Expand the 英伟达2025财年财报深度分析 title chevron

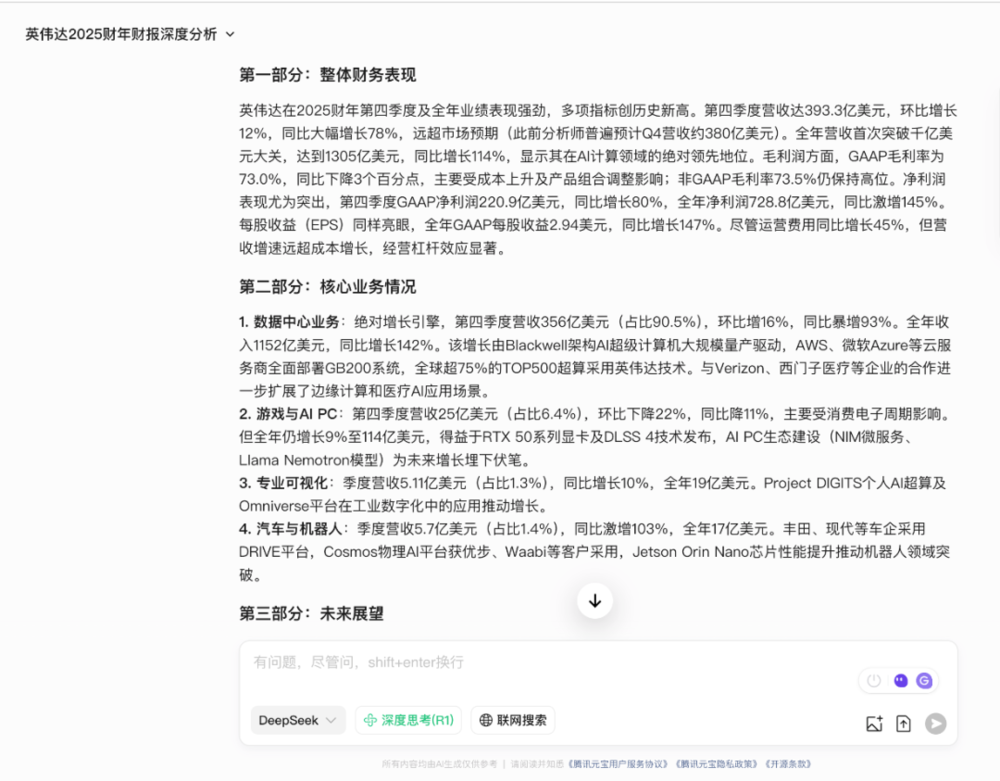[x=231, y=34]
